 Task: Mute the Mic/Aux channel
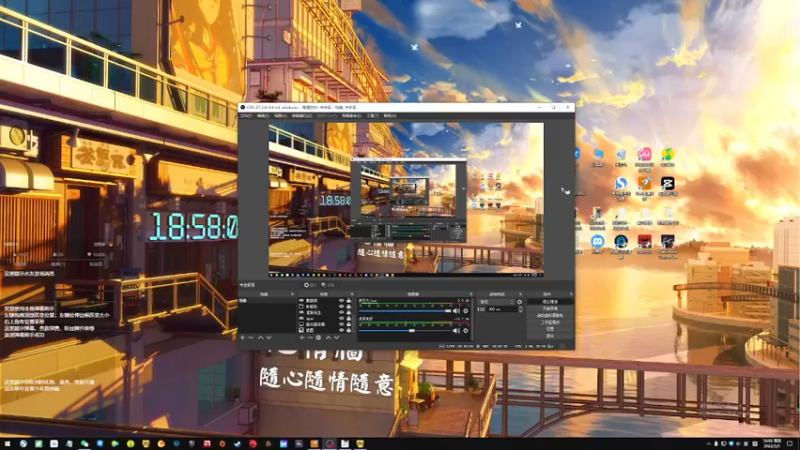pyautogui.click(x=456, y=311)
